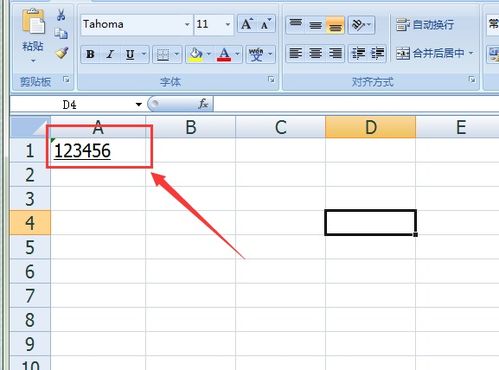Open underline style dropdown arrow

144,54
